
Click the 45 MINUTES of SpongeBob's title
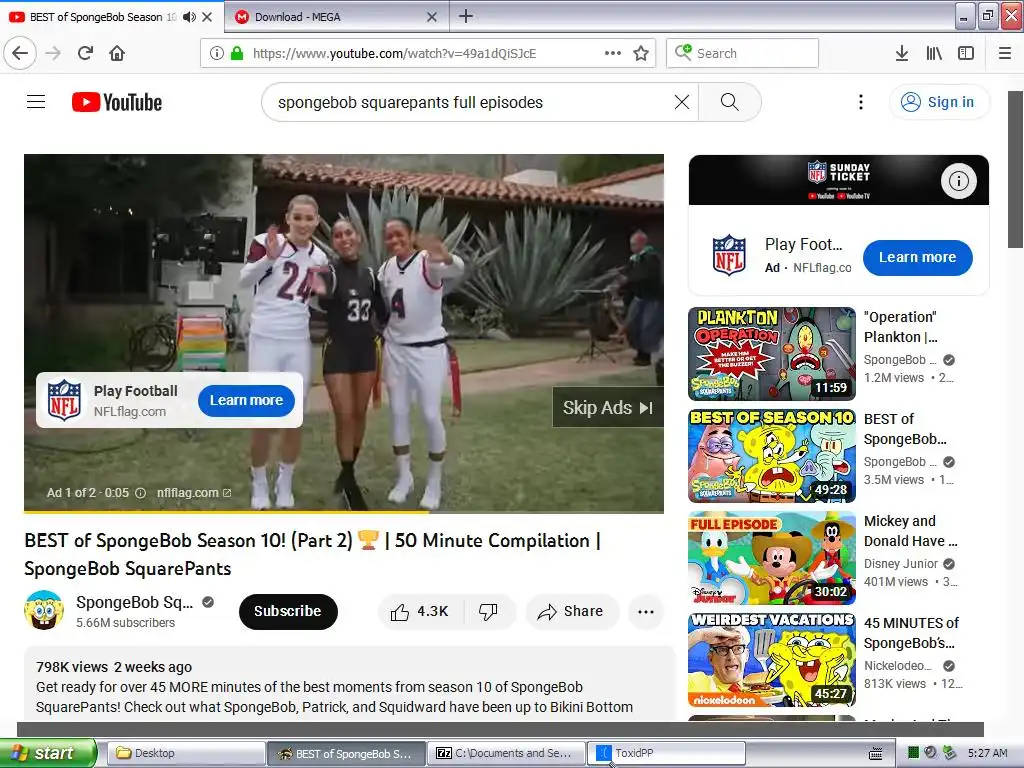tap(911, 633)
